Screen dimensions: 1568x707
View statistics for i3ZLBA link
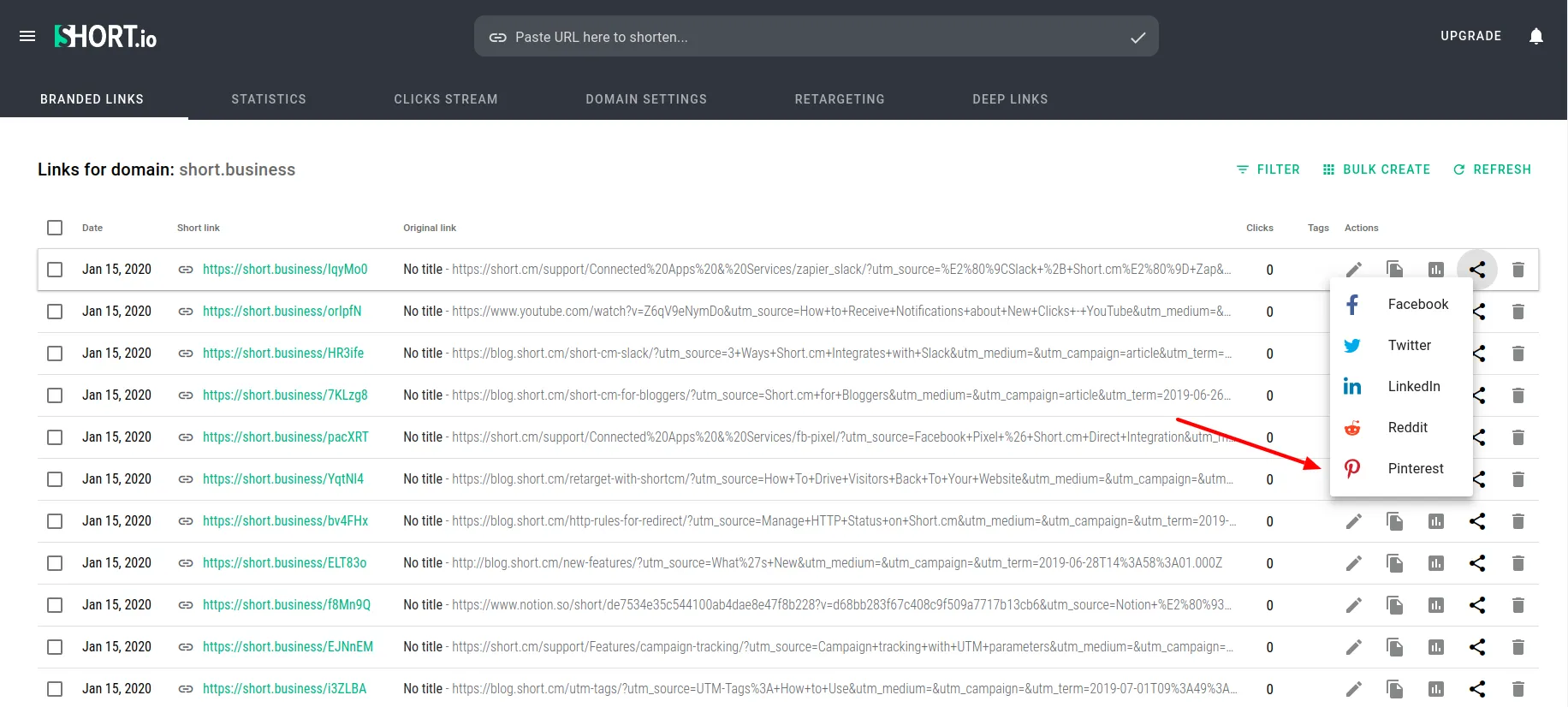pos(1436,689)
